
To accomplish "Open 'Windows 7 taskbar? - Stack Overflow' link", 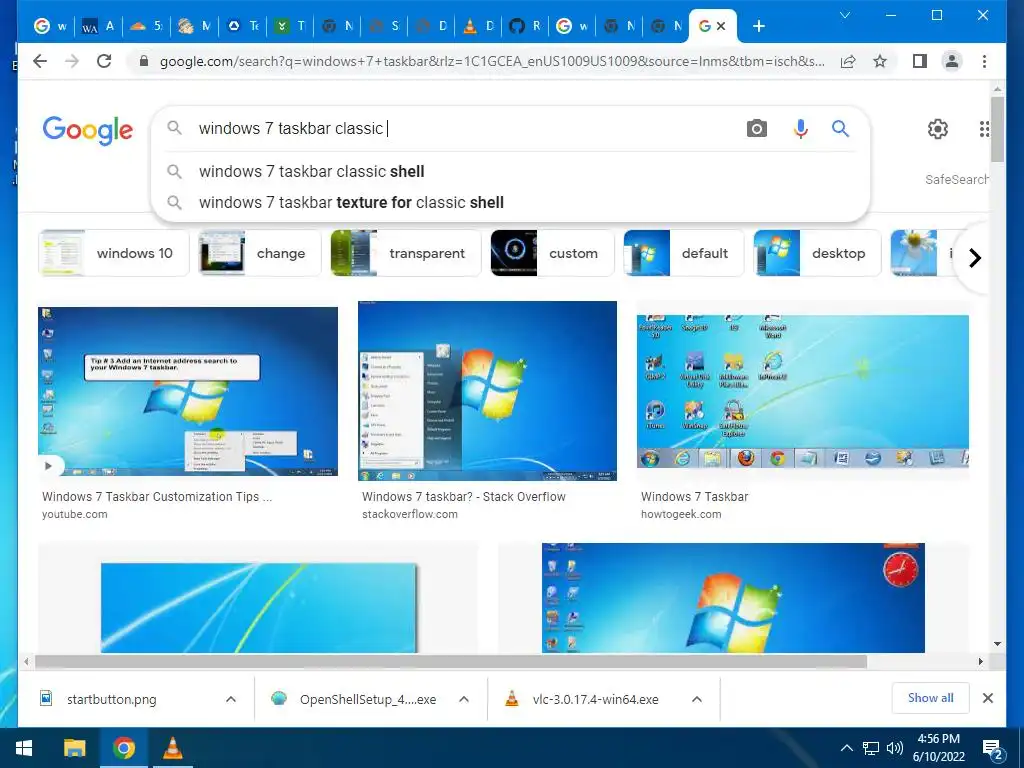I will [x=464, y=497].
